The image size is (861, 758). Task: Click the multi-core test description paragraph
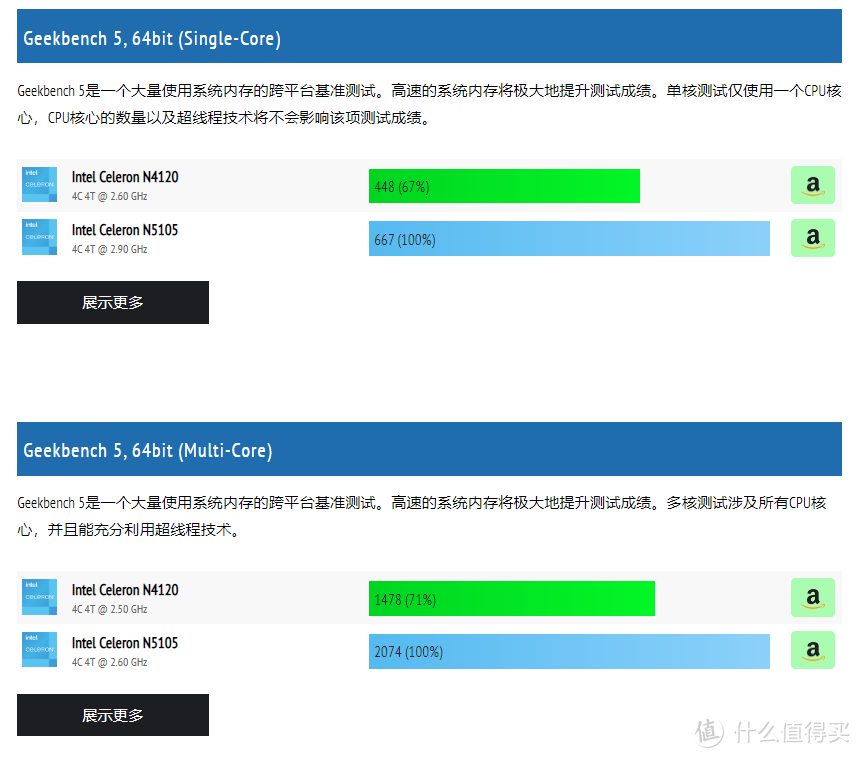[422, 516]
